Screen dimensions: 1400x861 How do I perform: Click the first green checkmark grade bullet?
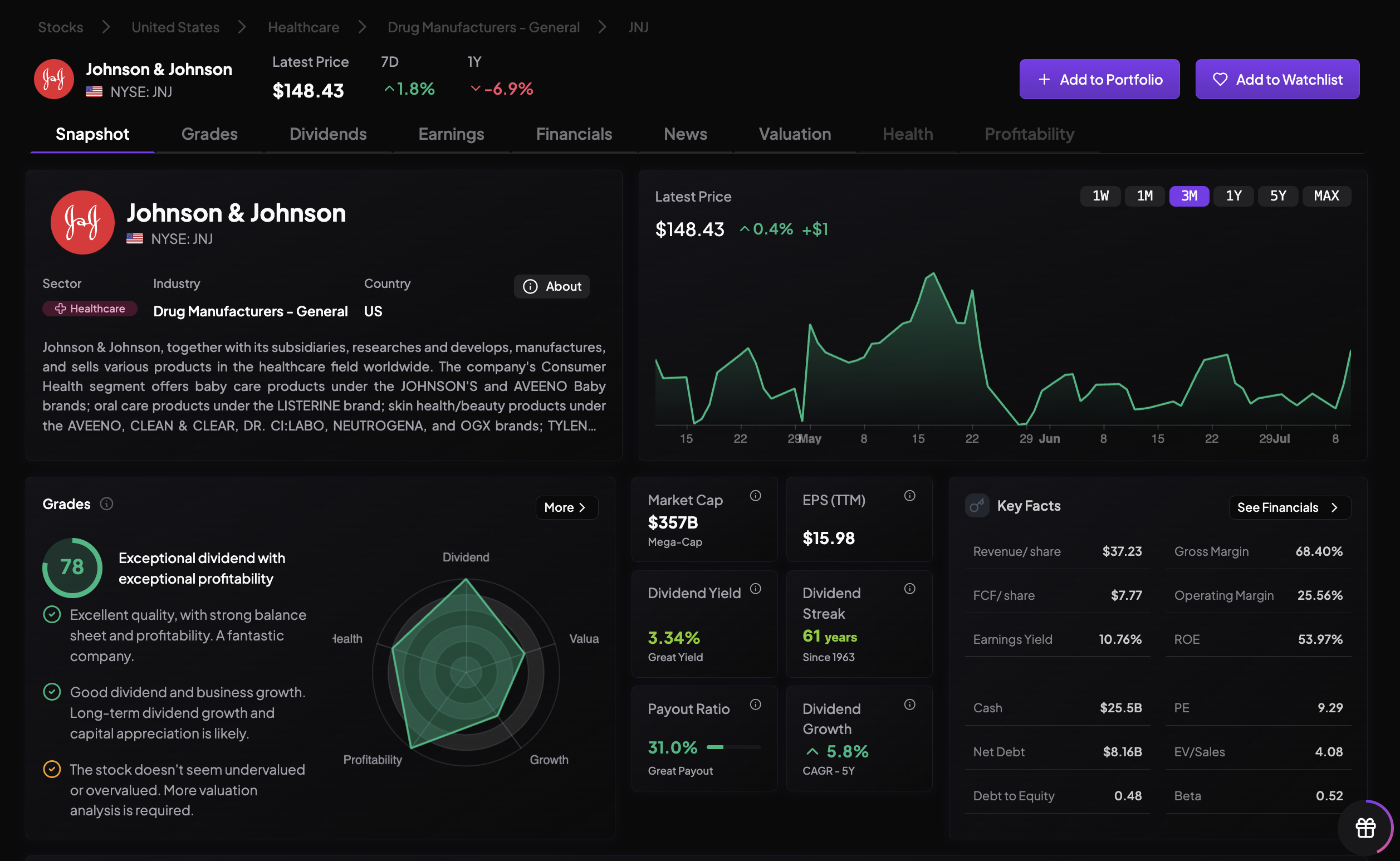(x=52, y=614)
